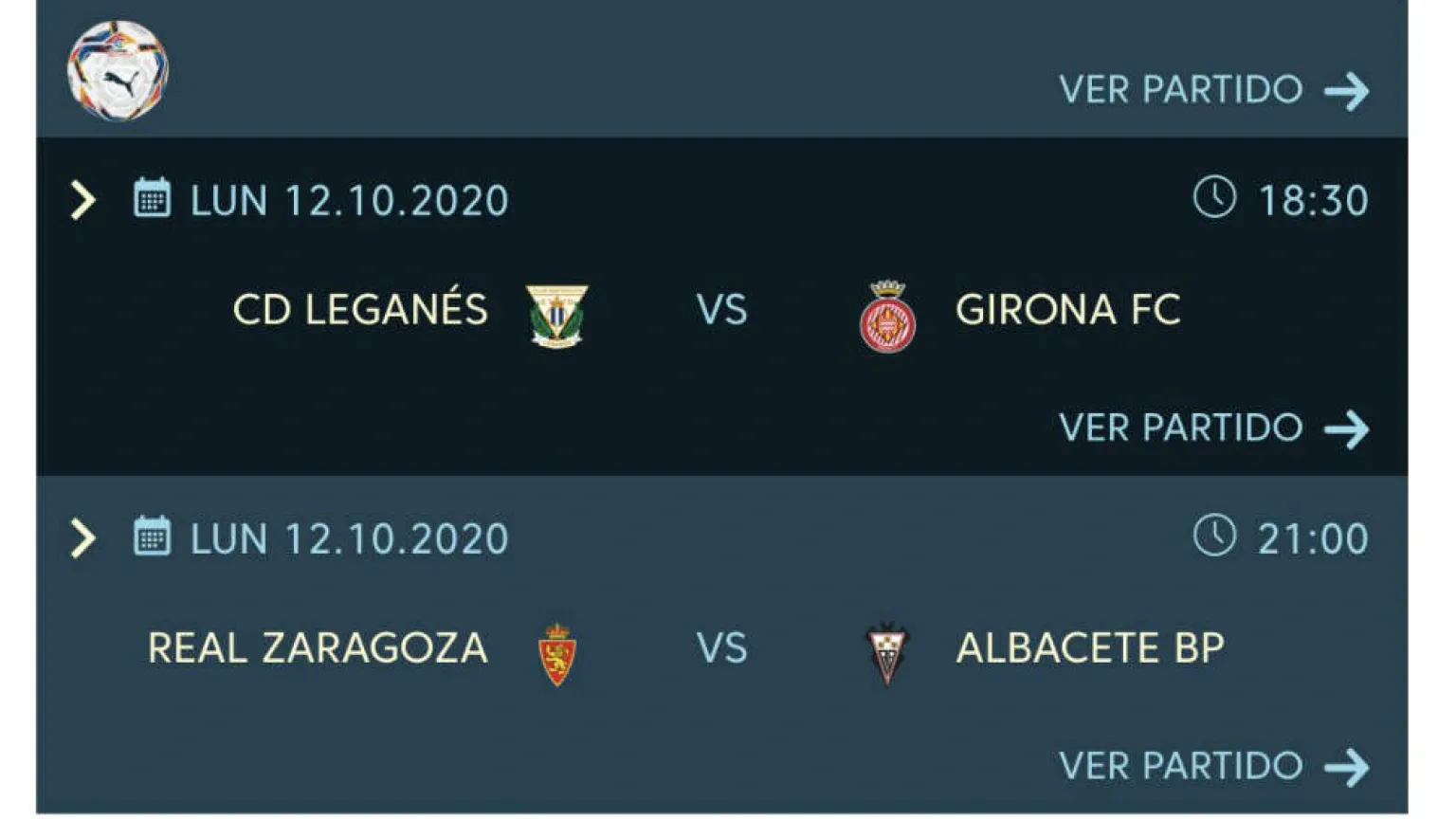Select the CD LEGANÉS team name
This screenshot has width=1456, height=819.
click(x=360, y=310)
